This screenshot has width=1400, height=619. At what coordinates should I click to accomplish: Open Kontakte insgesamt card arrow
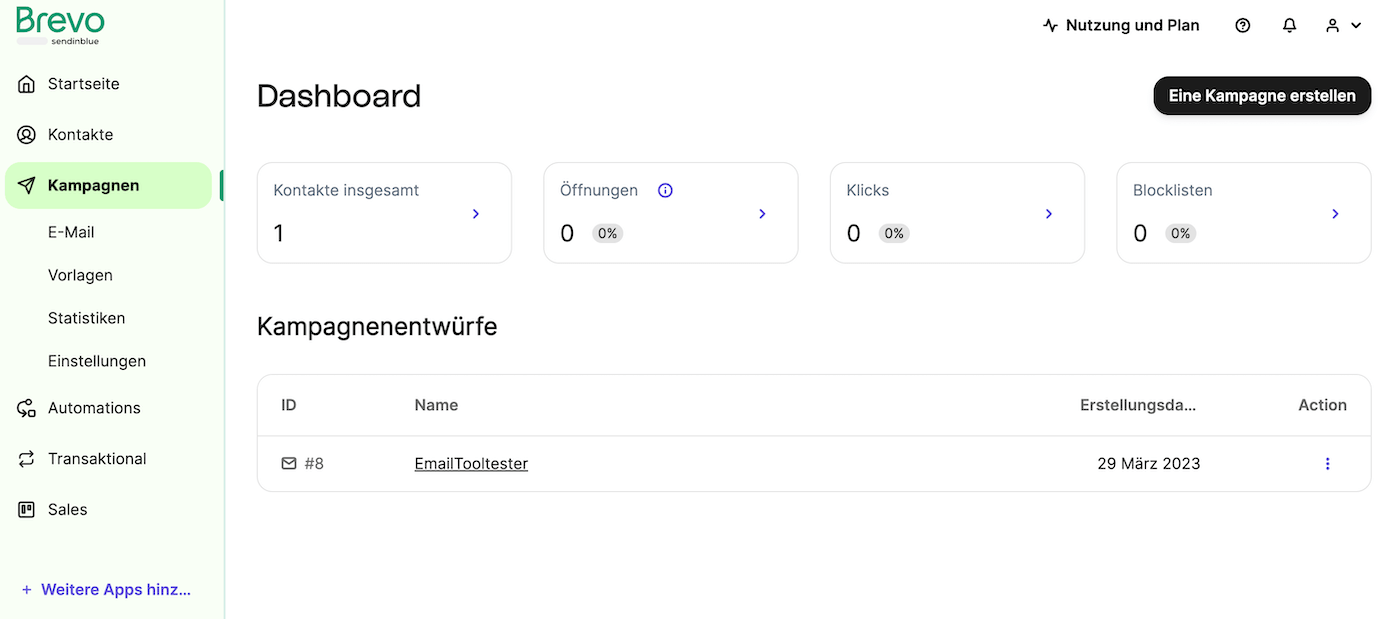click(476, 213)
